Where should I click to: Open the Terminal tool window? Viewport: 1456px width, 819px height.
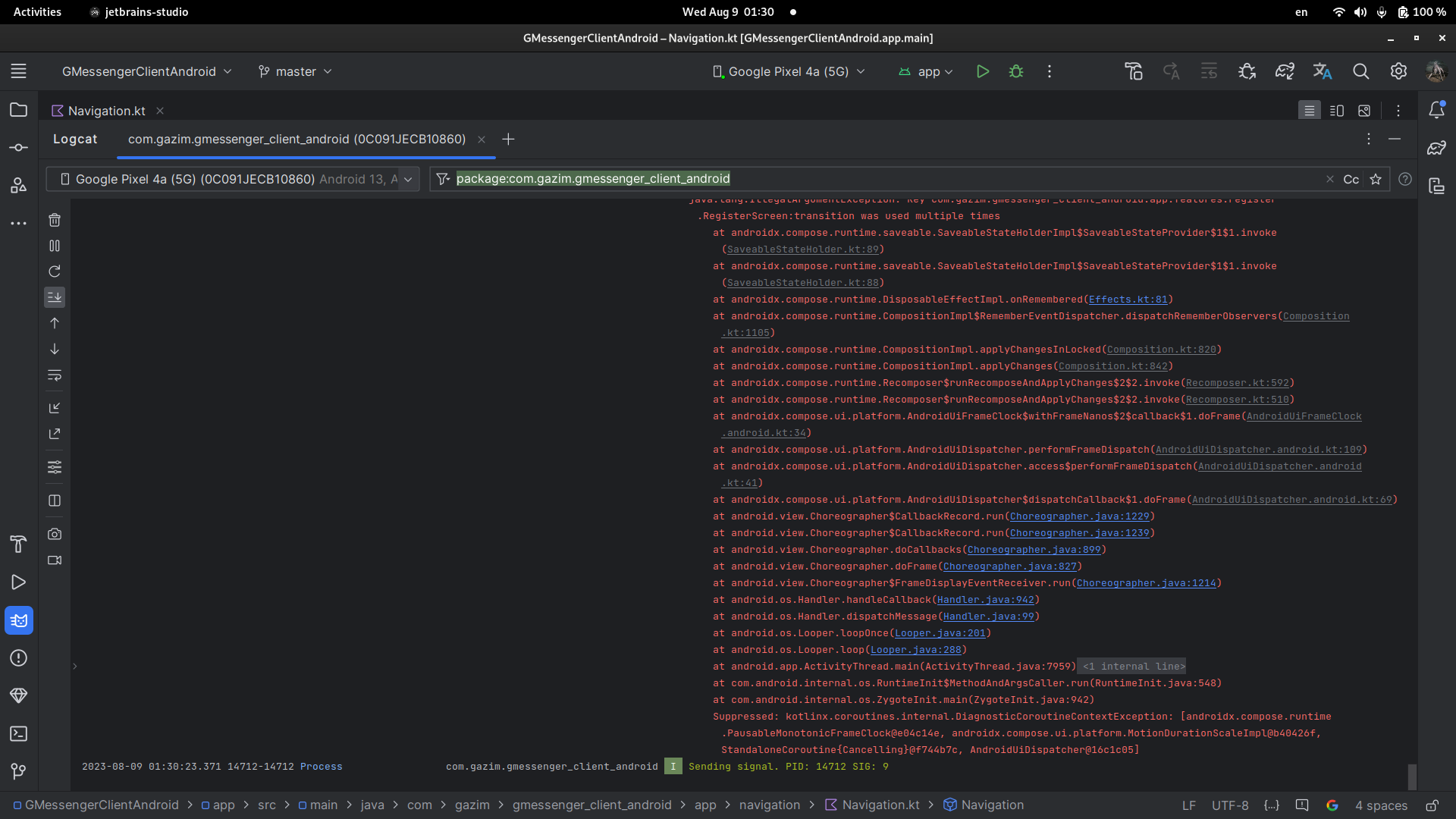coord(19,733)
